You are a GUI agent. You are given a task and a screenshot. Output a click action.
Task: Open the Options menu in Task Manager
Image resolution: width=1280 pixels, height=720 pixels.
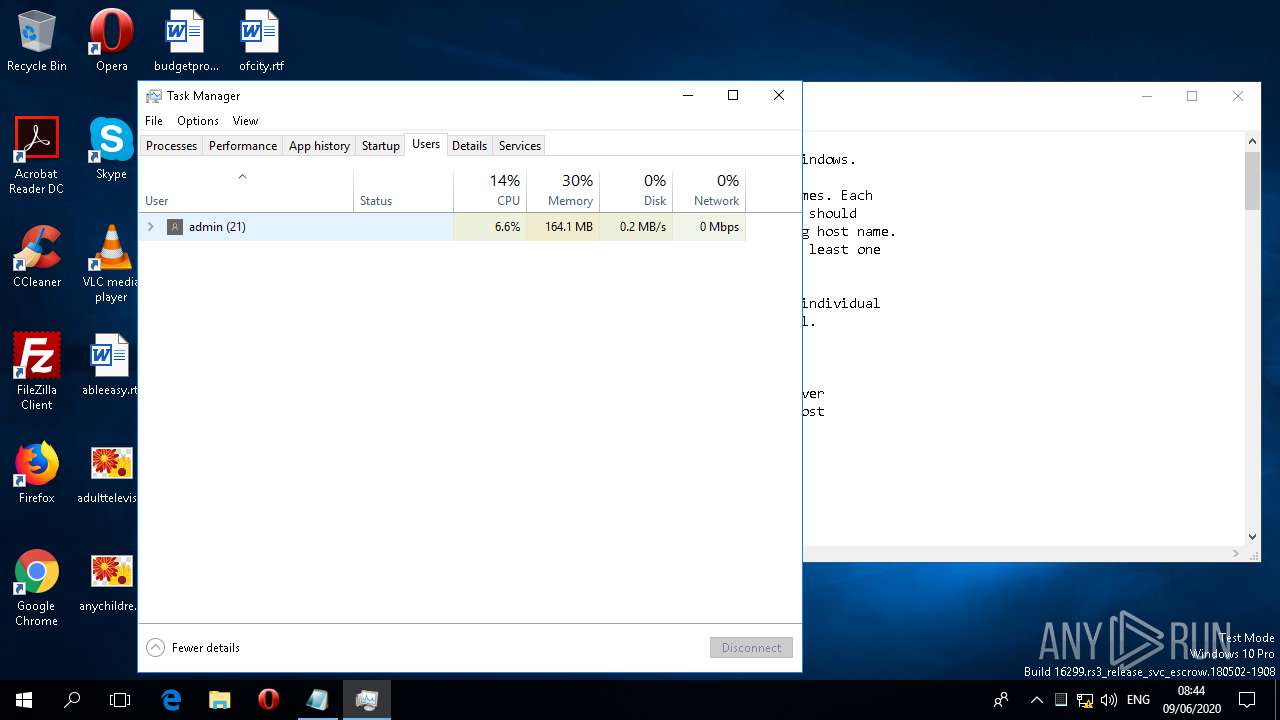[x=198, y=121]
